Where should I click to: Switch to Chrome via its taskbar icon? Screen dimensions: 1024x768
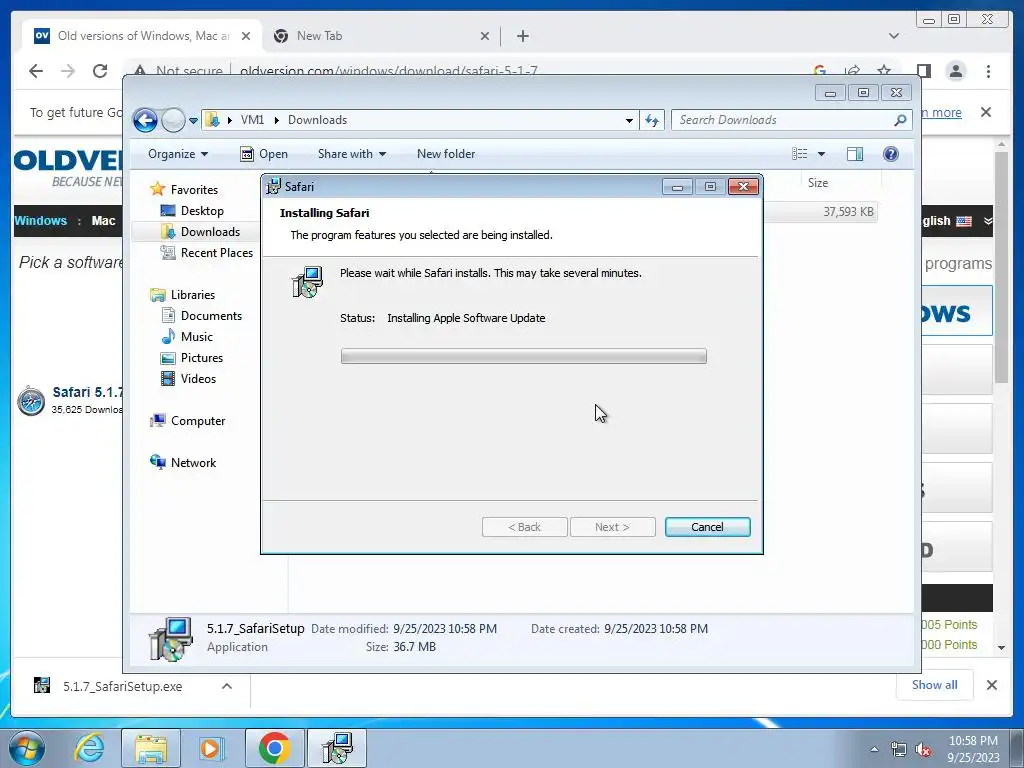[274, 748]
